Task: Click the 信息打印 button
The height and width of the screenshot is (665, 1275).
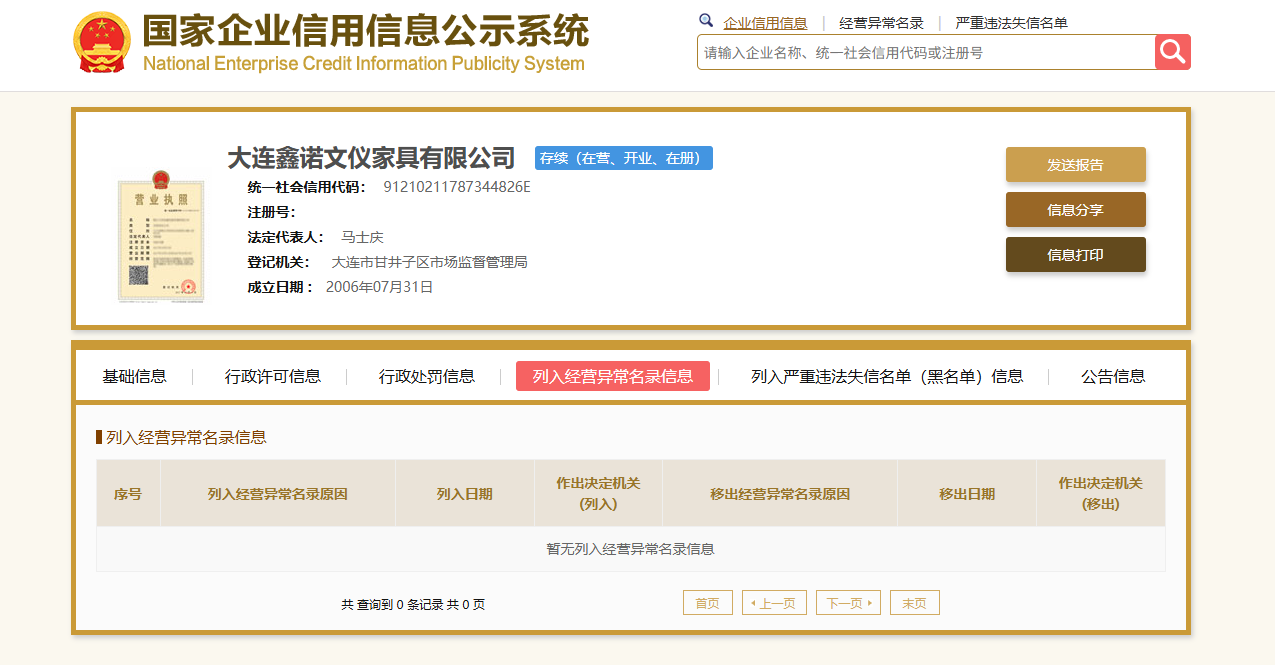Action: click(x=1075, y=255)
